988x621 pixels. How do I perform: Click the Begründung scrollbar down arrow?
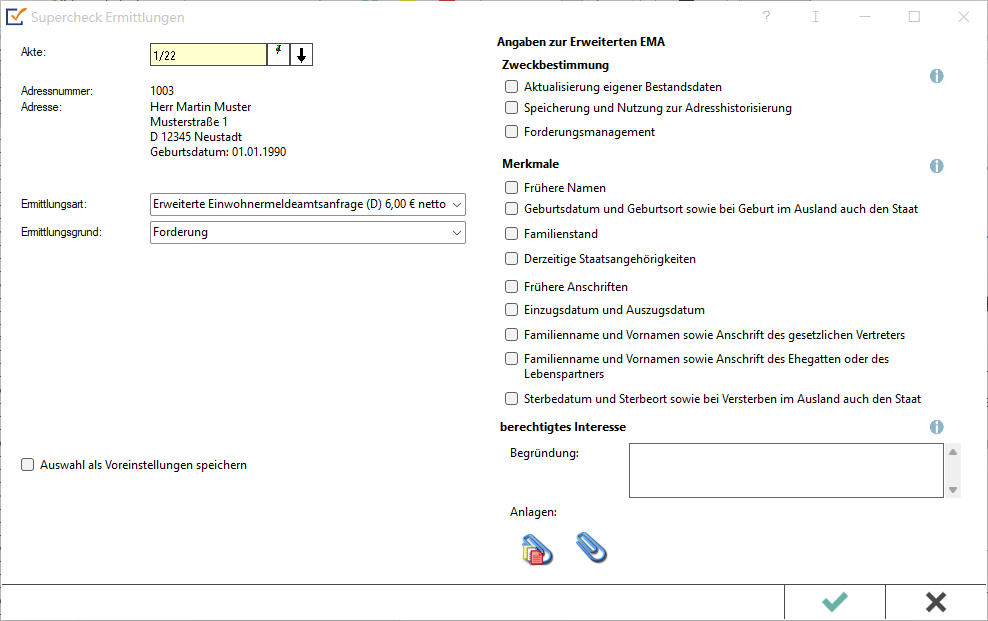point(953,489)
